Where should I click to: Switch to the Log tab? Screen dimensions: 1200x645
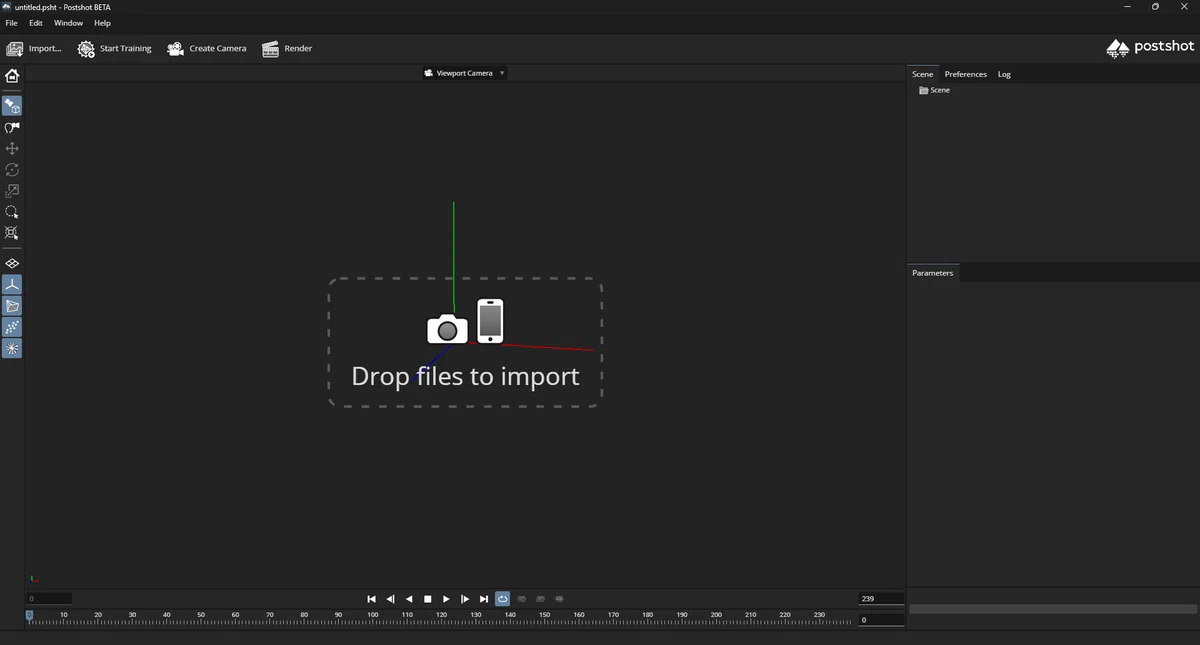1004,74
